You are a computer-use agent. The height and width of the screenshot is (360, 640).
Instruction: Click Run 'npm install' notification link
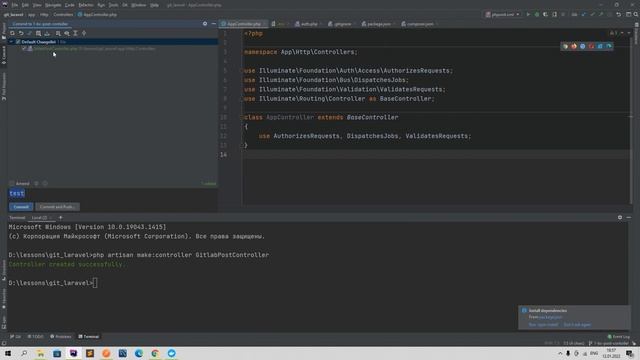pyautogui.click(x=543, y=325)
